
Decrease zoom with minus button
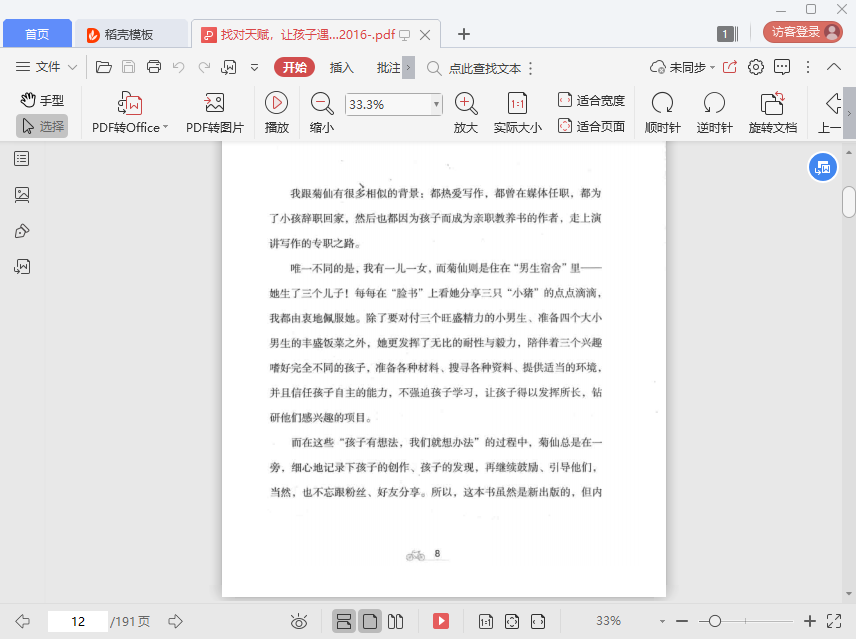pyautogui.click(x=682, y=621)
